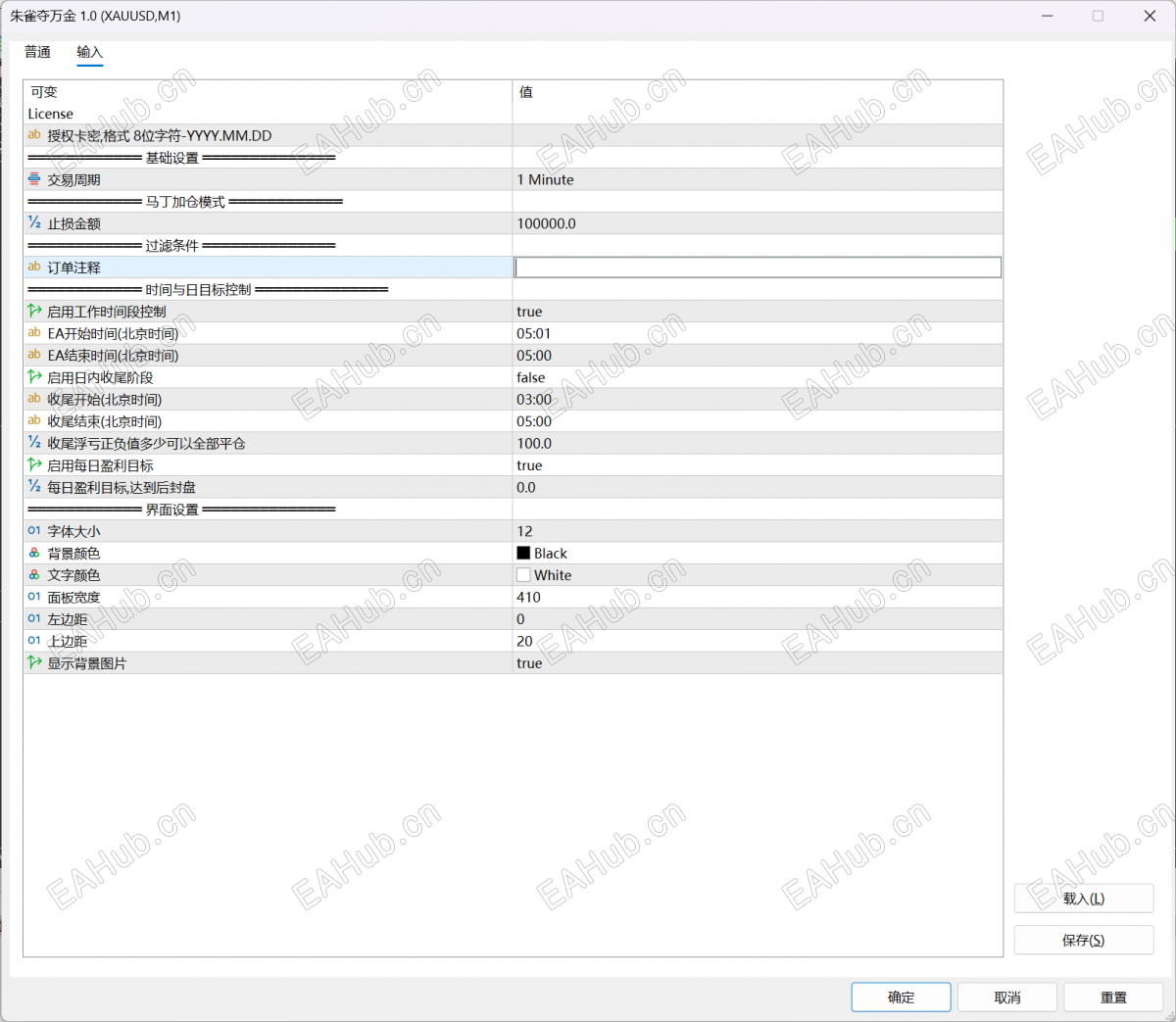The width and height of the screenshot is (1176, 1022).
Task: Click the integer icon beside 左边距
Action: (34, 618)
